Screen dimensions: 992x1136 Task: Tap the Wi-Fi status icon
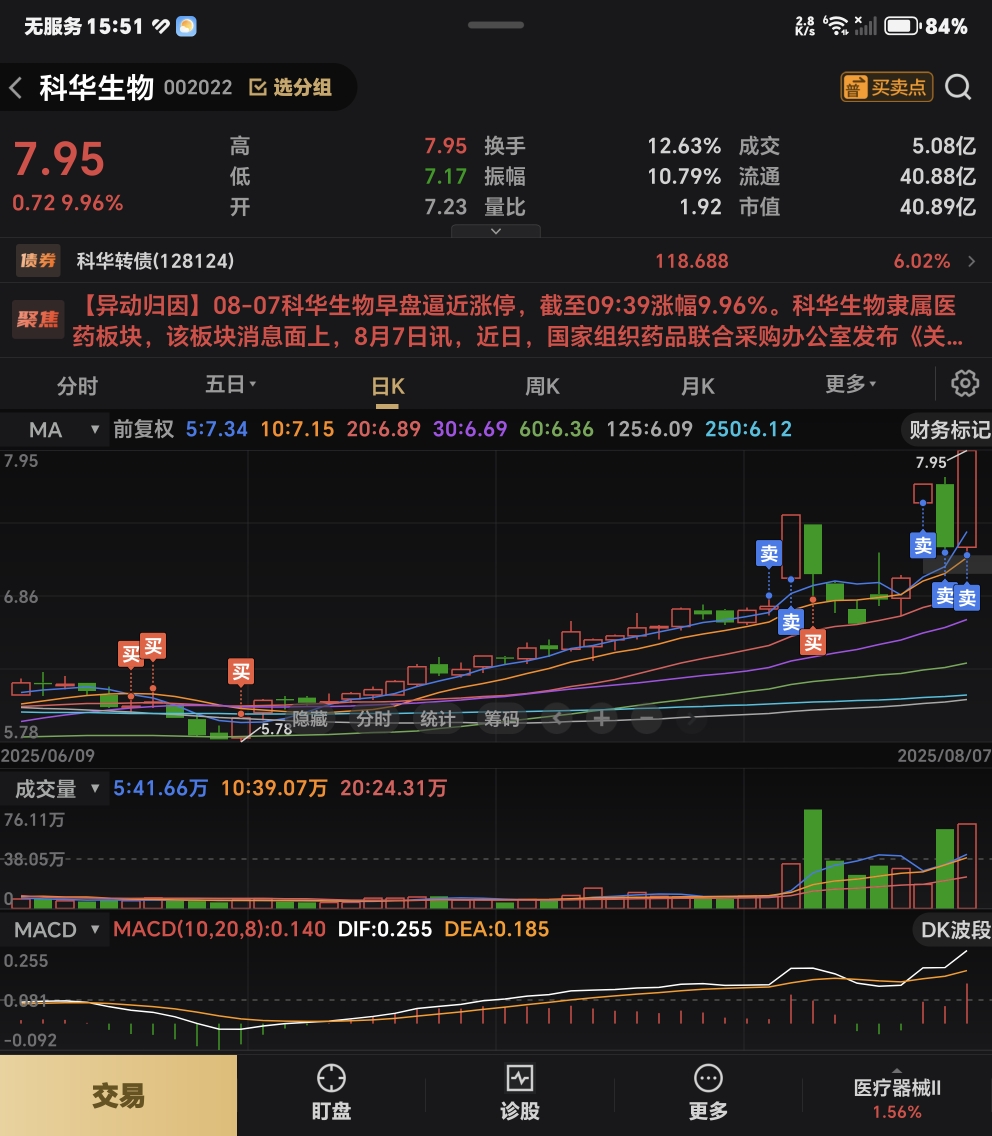[x=837, y=27]
